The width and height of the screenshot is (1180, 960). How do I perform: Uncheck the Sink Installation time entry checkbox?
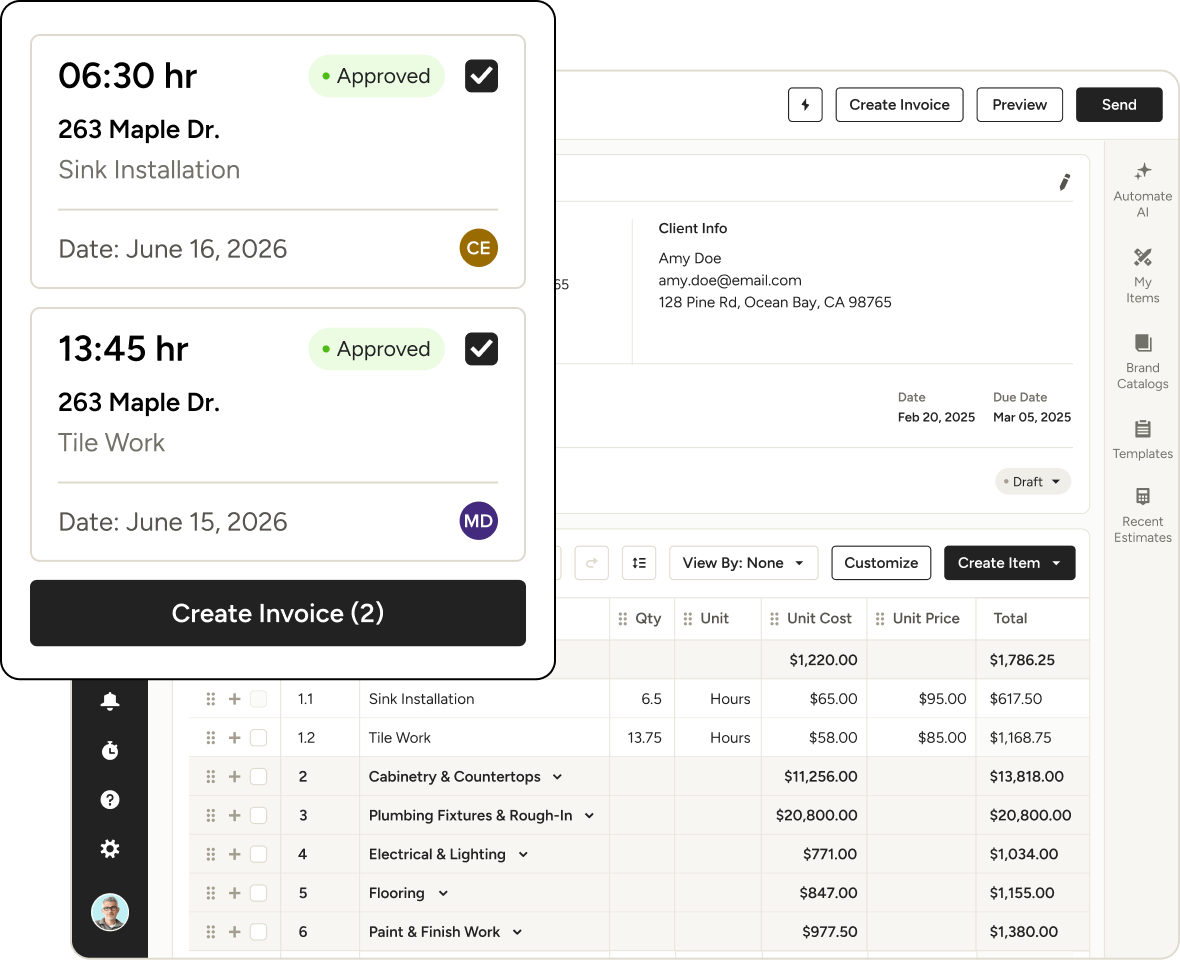(x=481, y=76)
